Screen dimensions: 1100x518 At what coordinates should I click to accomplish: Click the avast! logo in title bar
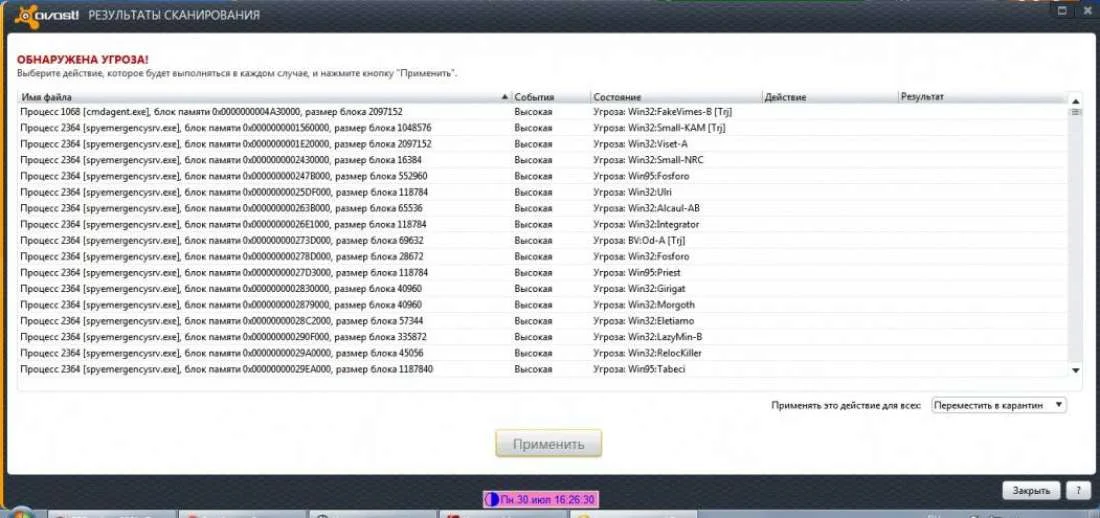(x=48, y=15)
